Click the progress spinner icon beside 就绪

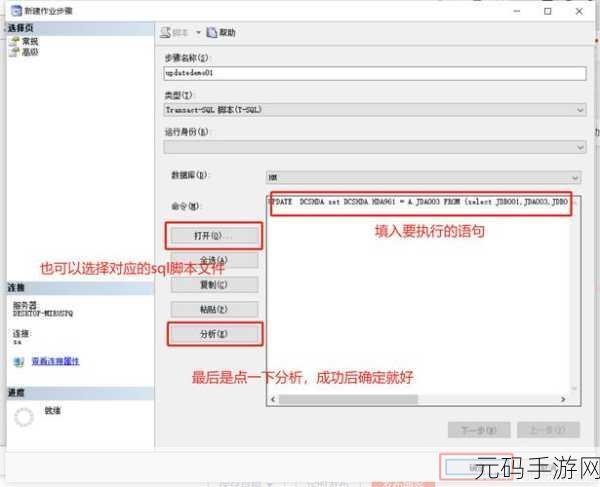point(24,417)
